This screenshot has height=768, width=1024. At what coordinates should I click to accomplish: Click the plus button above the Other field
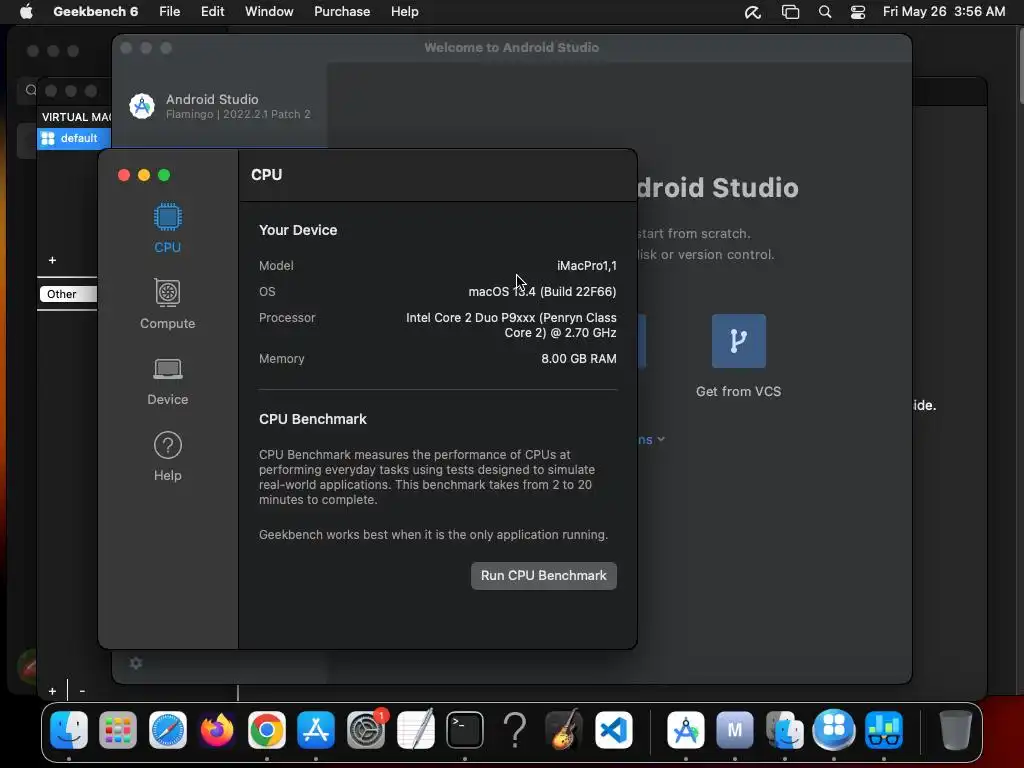(52, 260)
